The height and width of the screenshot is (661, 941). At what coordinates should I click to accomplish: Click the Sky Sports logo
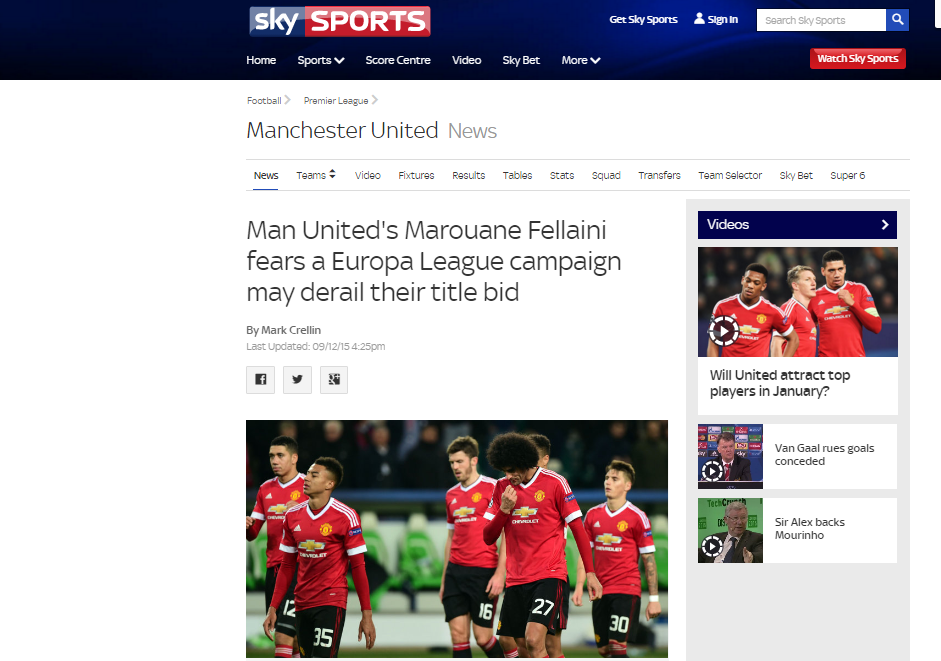tap(340, 22)
